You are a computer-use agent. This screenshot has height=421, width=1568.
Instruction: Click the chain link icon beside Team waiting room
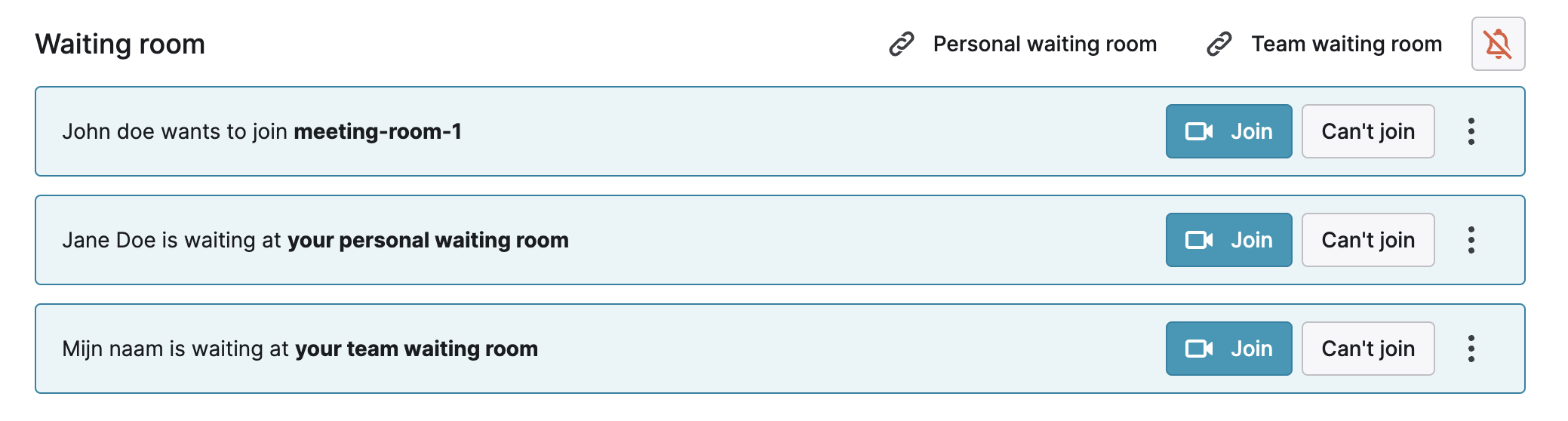point(1219,45)
